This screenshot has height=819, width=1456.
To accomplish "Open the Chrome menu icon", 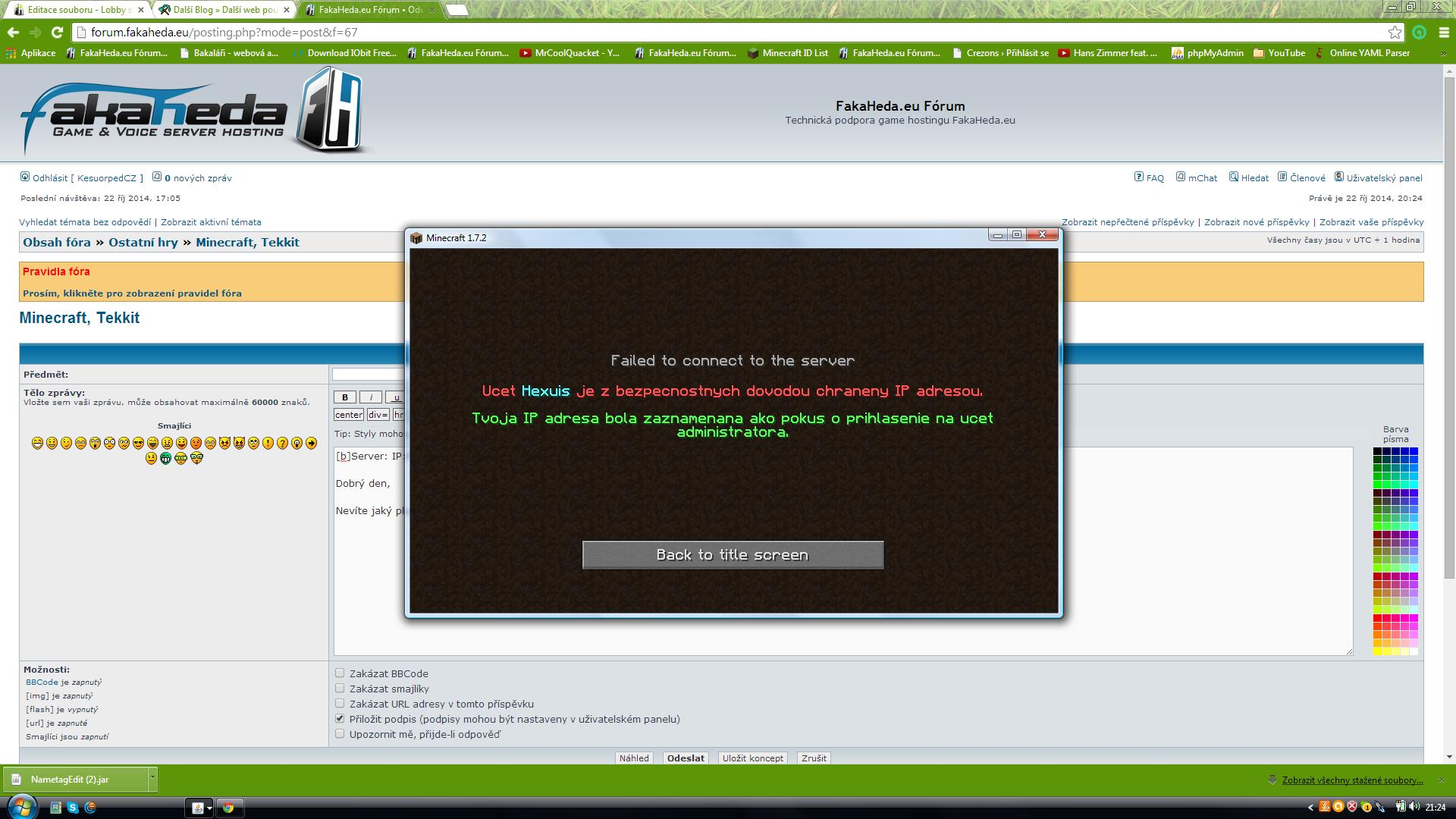I will pos(1442,33).
